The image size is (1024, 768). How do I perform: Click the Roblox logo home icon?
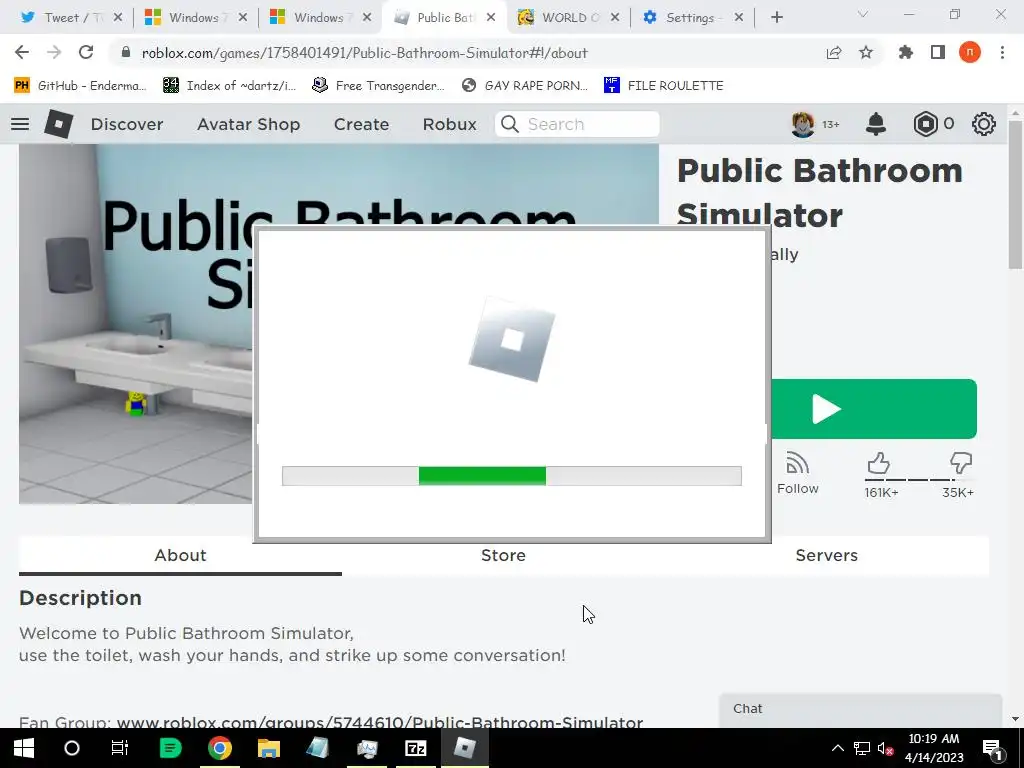tap(58, 124)
